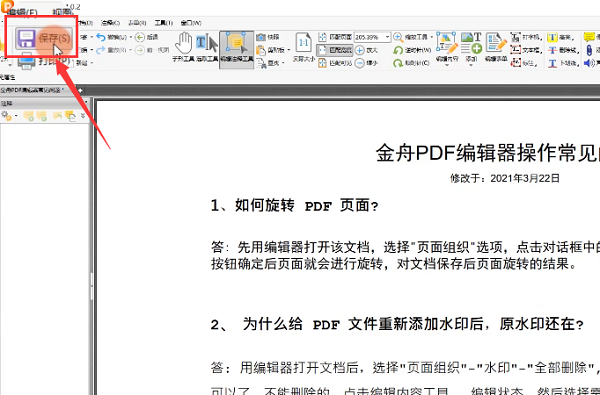
Task: Click the actual size 1:1 page icon
Action: (x=303, y=42)
